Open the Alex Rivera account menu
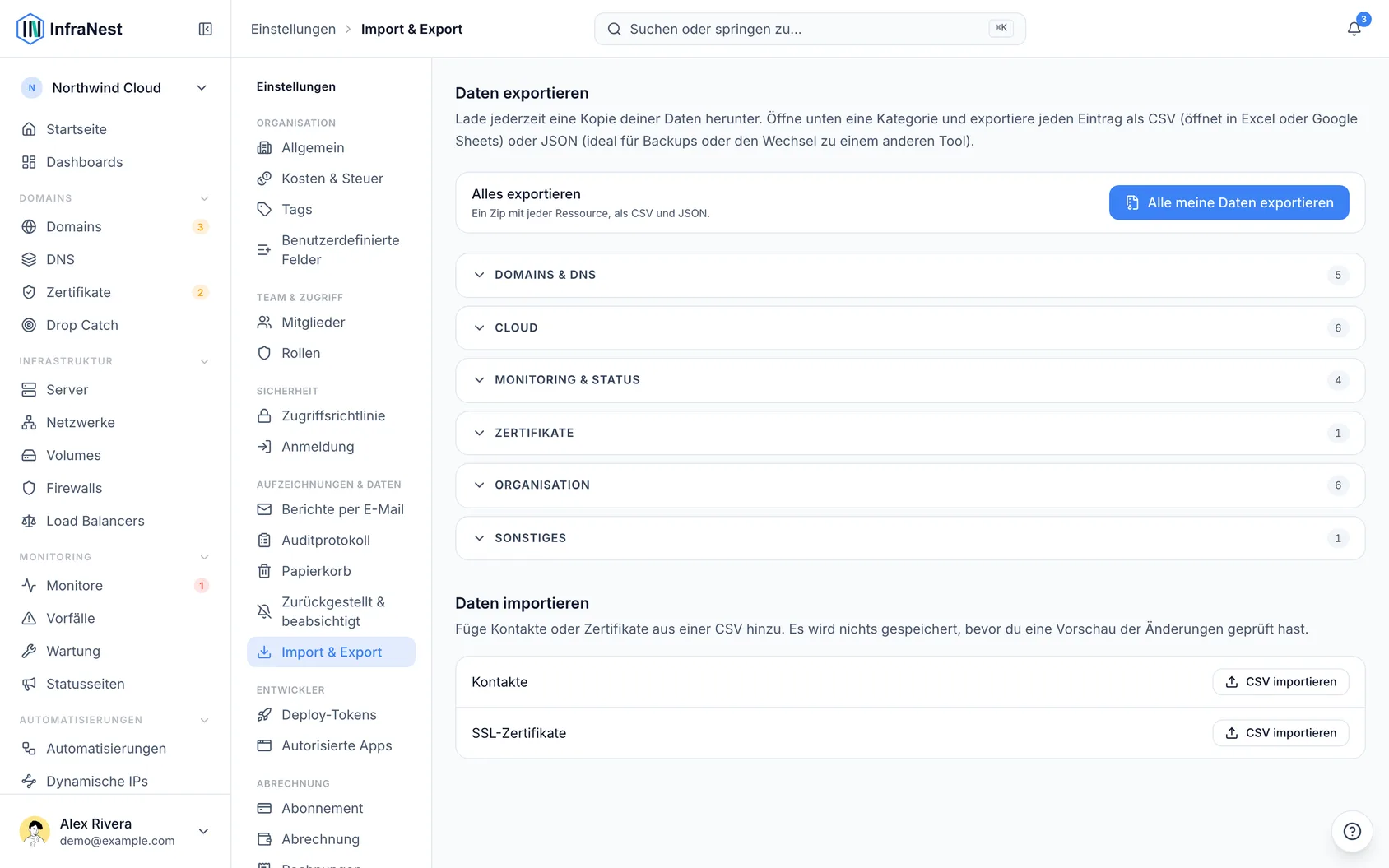 [x=115, y=831]
